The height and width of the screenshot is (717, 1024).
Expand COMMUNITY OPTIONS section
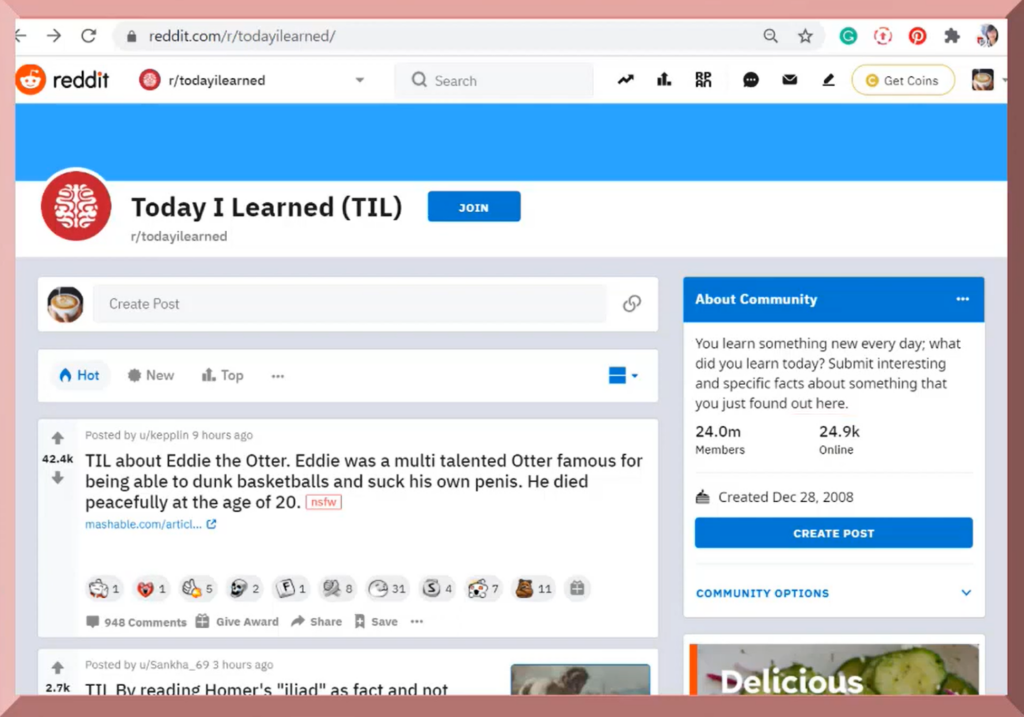(x=833, y=593)
